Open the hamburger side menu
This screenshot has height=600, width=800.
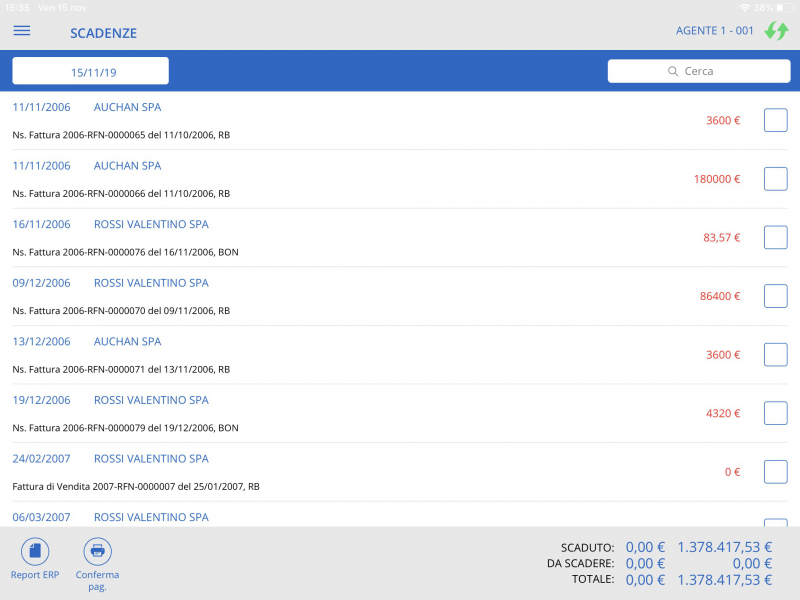point(21,31)
